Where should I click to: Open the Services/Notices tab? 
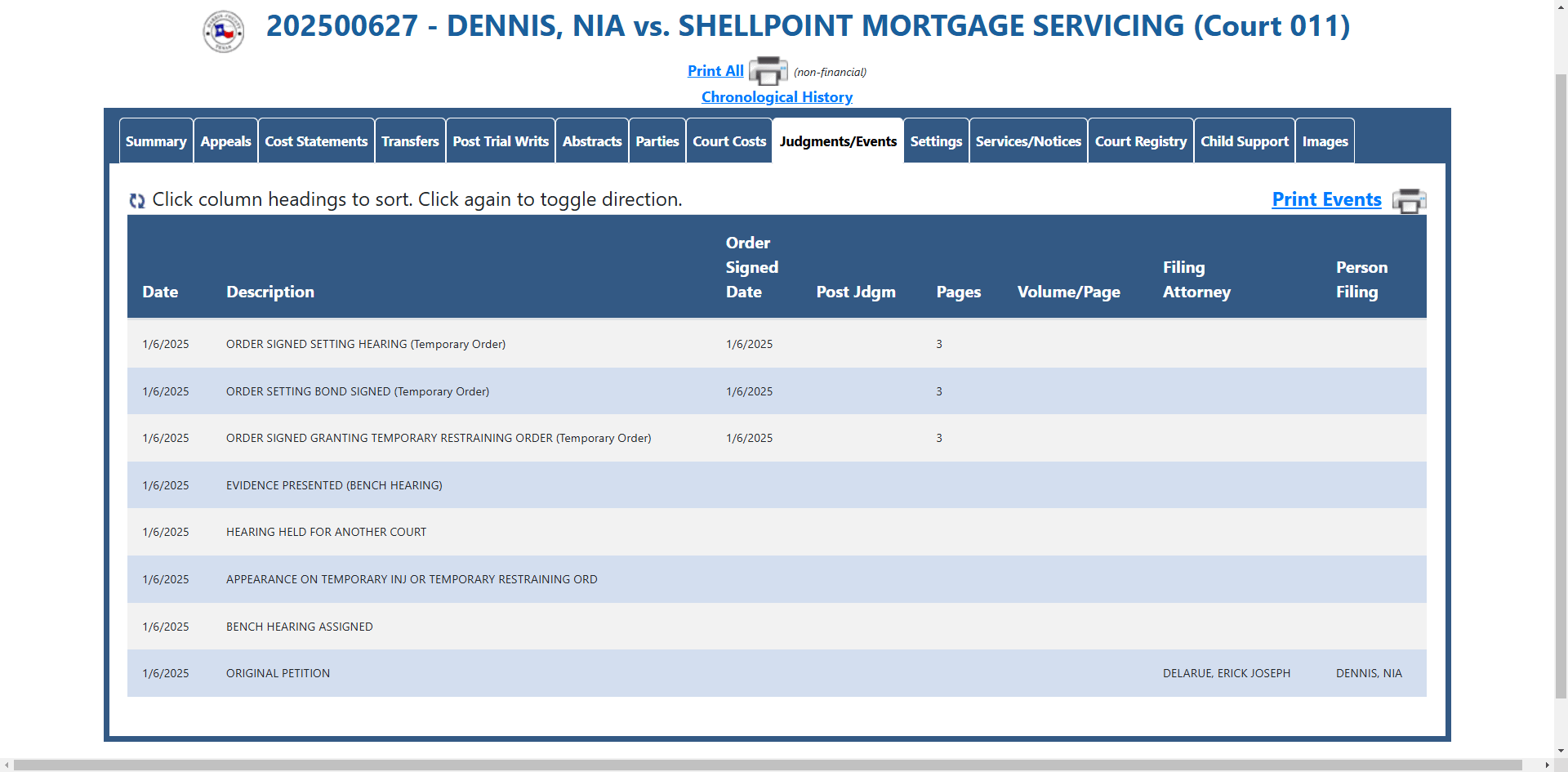(1028, 141)
